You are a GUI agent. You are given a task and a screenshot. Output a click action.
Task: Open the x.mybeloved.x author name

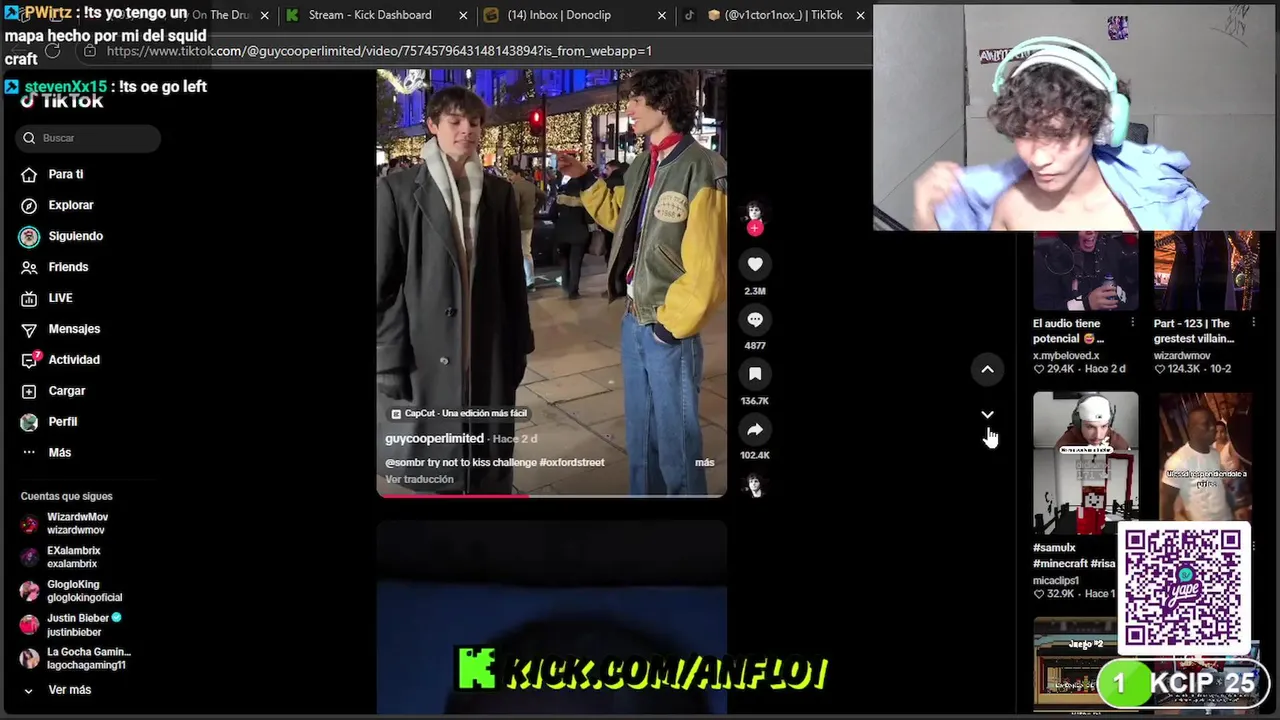coord(1066,355)
